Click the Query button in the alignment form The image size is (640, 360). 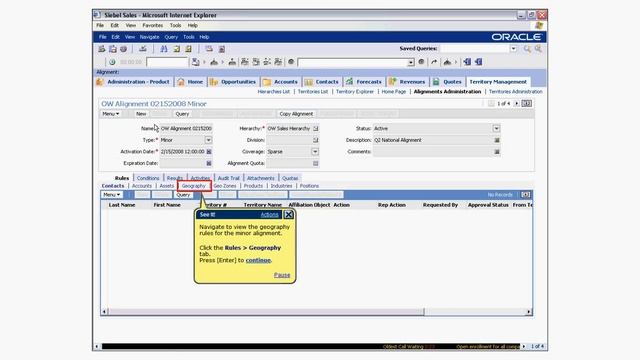(182, 114)
